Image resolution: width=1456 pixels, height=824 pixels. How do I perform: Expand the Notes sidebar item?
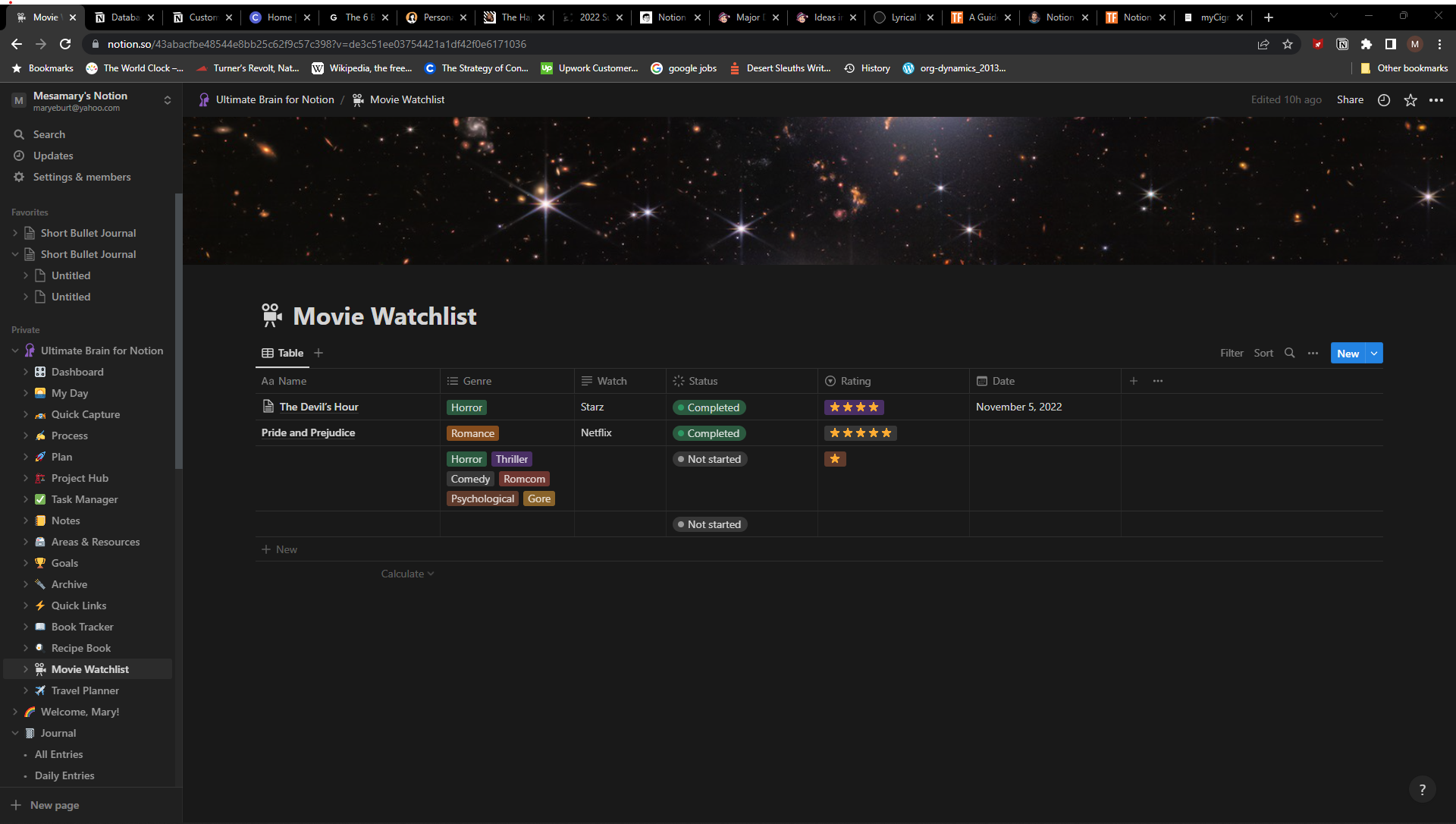click(x=26, y=521)
